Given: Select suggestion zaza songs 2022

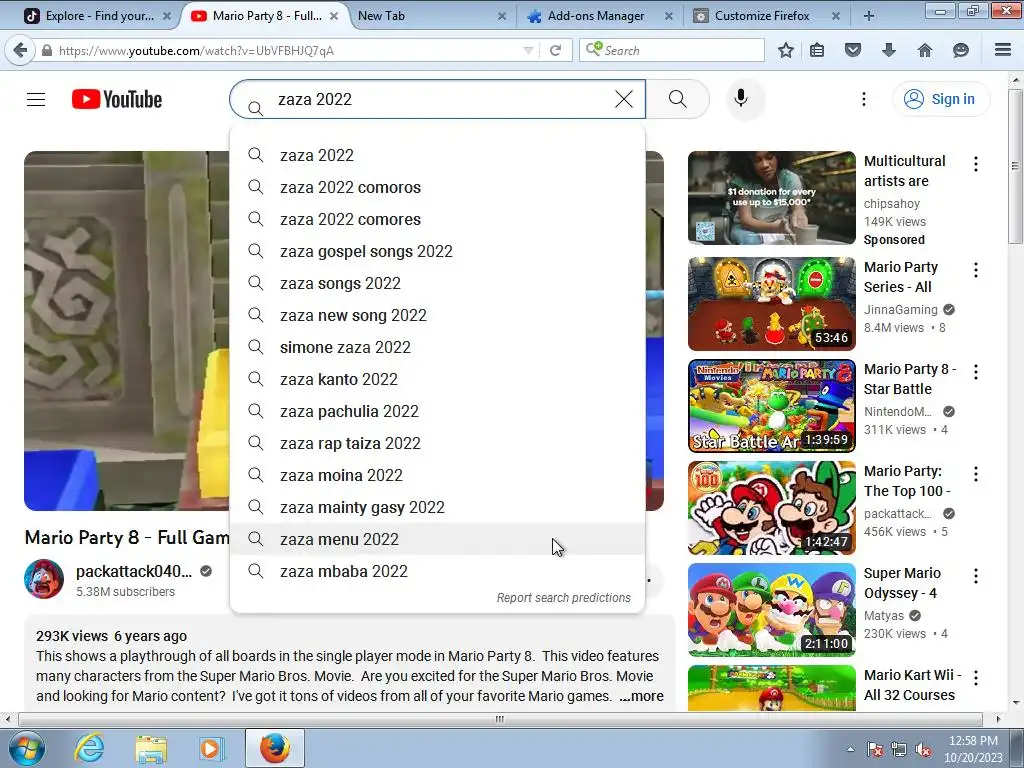Looking at the screenshot, I should click(x=437, y=283).
